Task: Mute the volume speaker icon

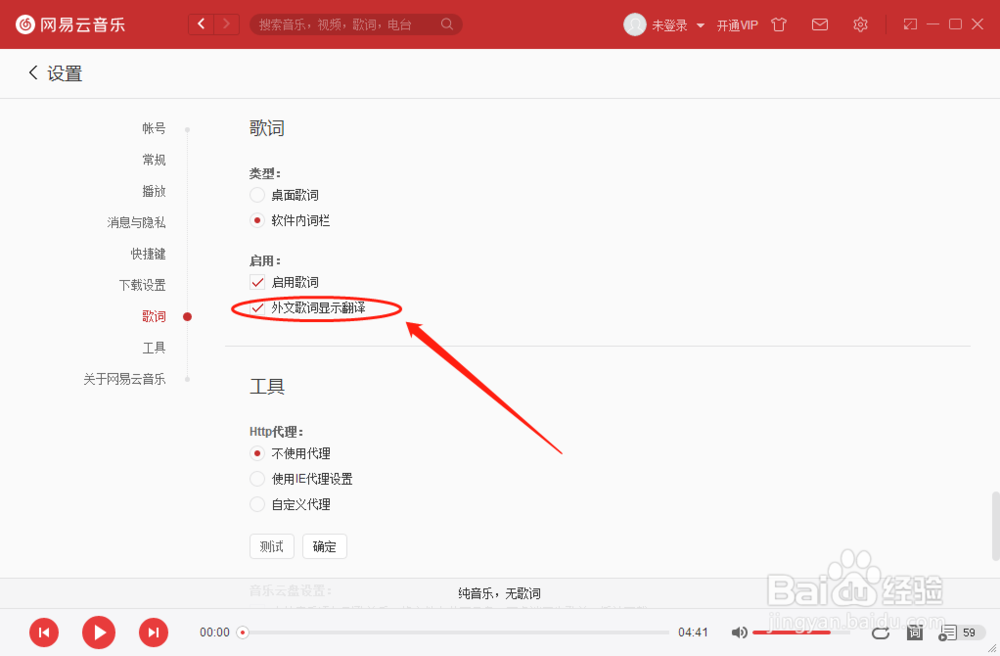Action: point(739,632)
